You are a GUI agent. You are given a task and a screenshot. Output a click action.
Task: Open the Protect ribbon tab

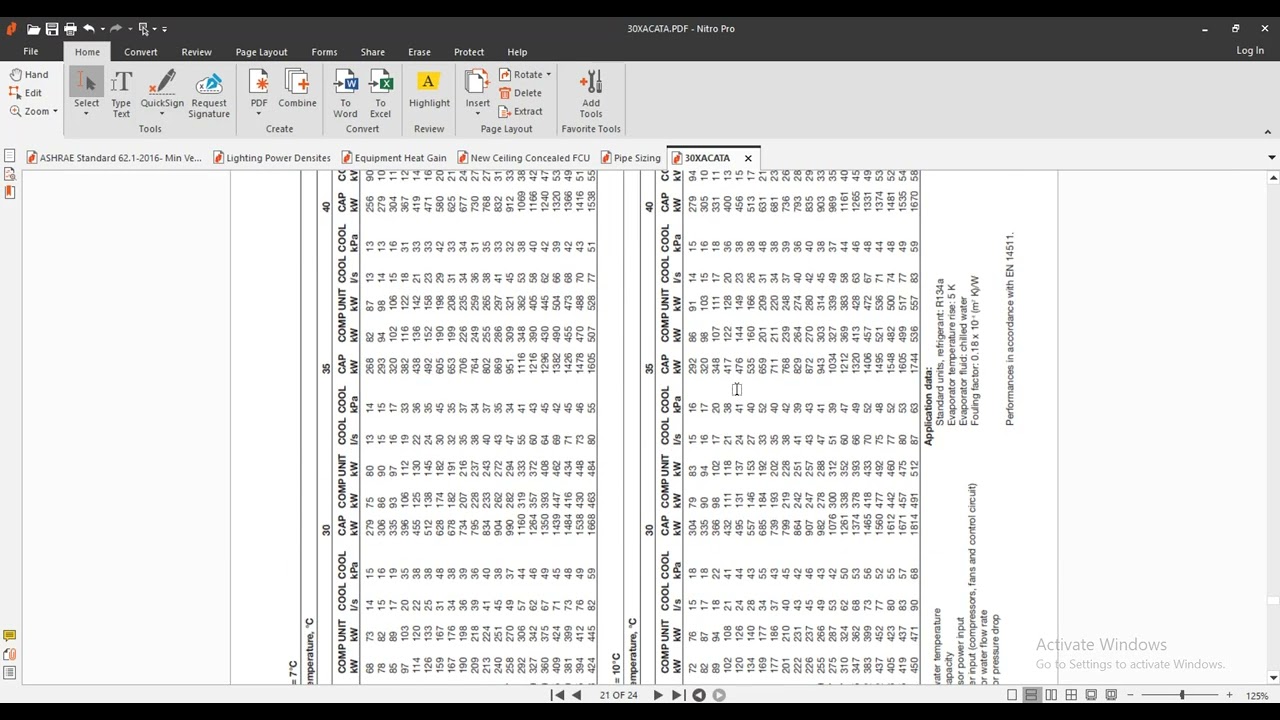(x=469, y=52)
